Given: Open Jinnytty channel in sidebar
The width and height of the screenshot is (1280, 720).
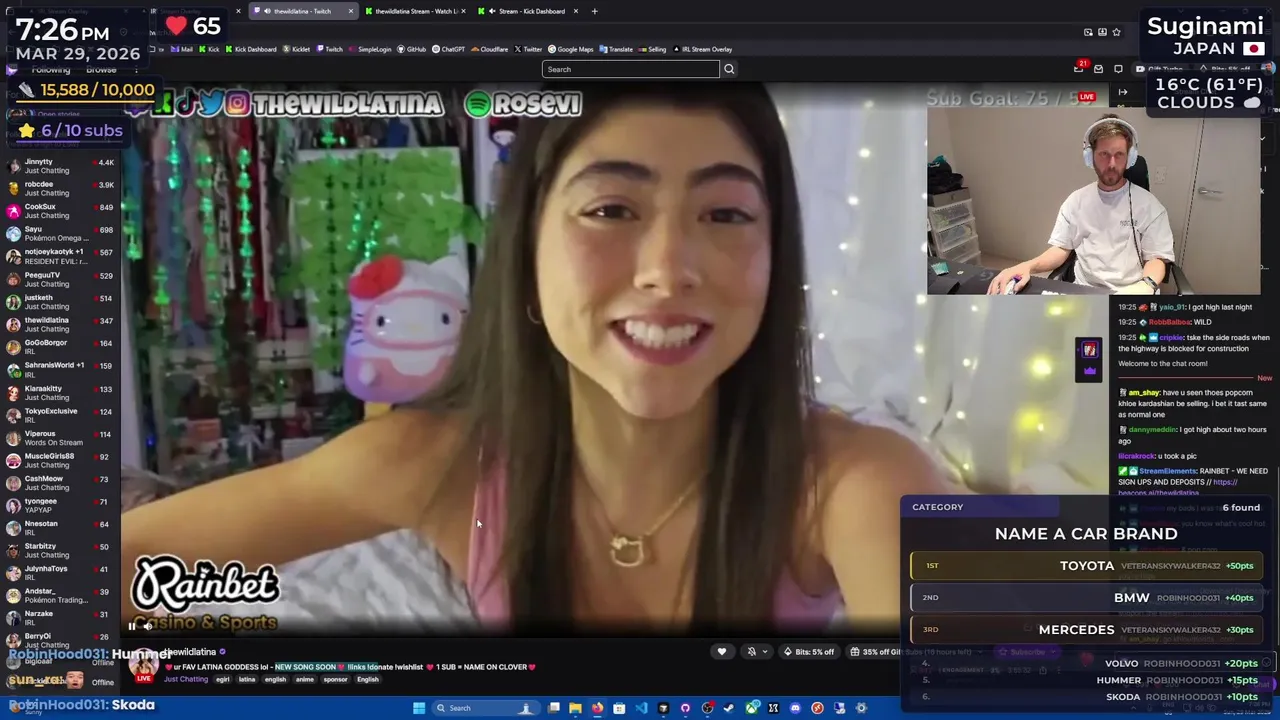Looking at the screenshot, I should pyautogui.click(x=60, y=166).
